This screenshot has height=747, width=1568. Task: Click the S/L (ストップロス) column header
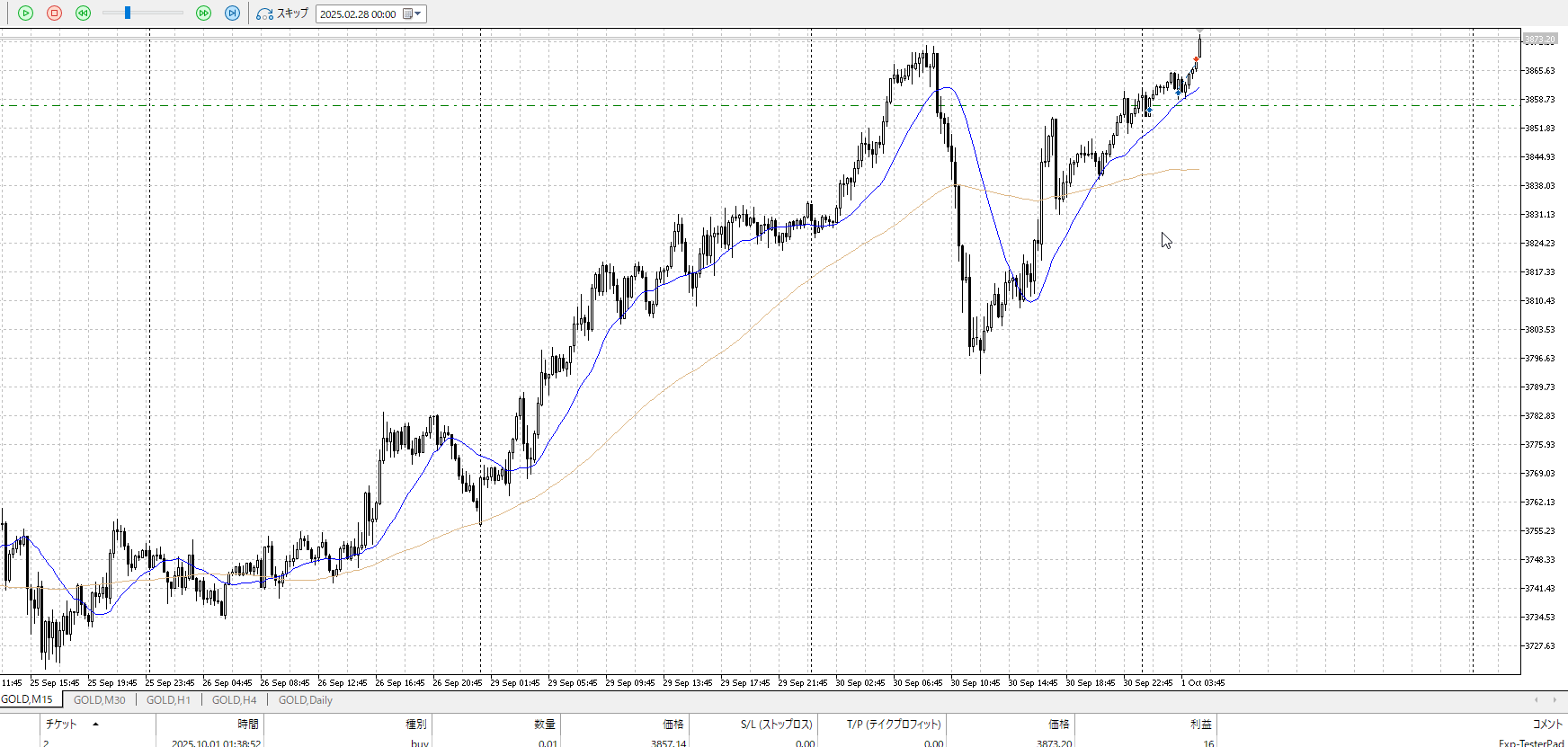pyautogui.click(x=776, y=725)
